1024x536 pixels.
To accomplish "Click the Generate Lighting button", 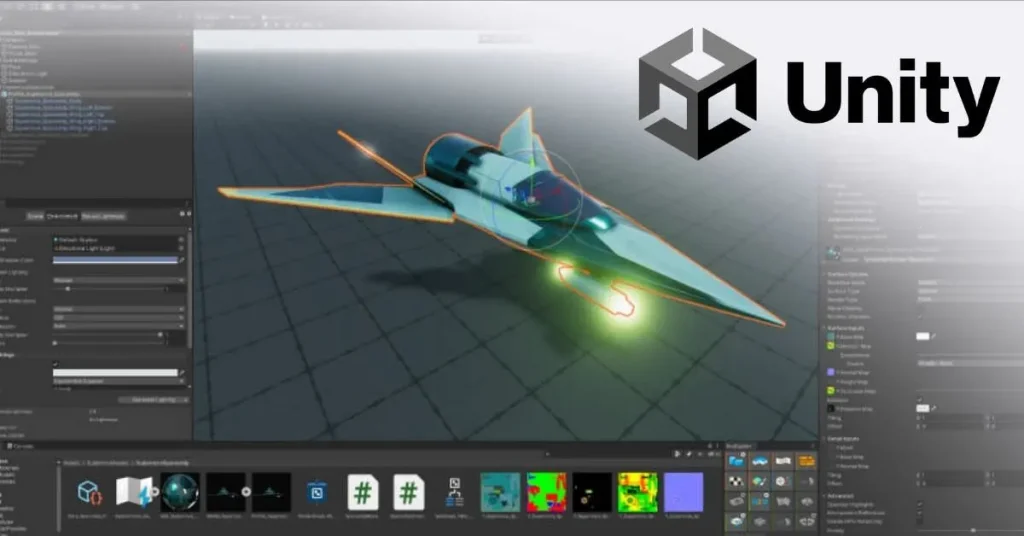I will tap(154, 400).
